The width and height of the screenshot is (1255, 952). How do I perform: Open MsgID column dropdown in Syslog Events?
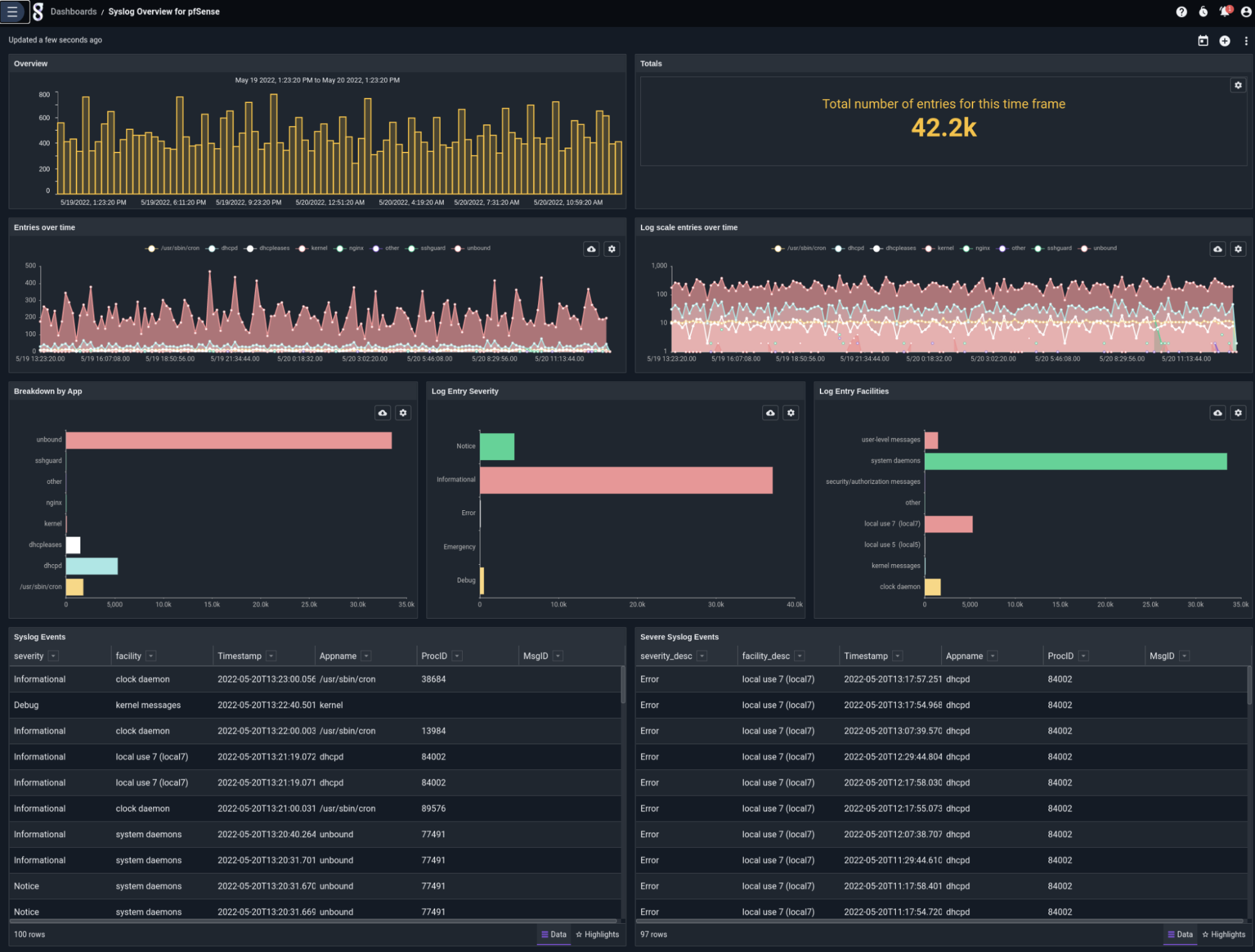(558, 656)
